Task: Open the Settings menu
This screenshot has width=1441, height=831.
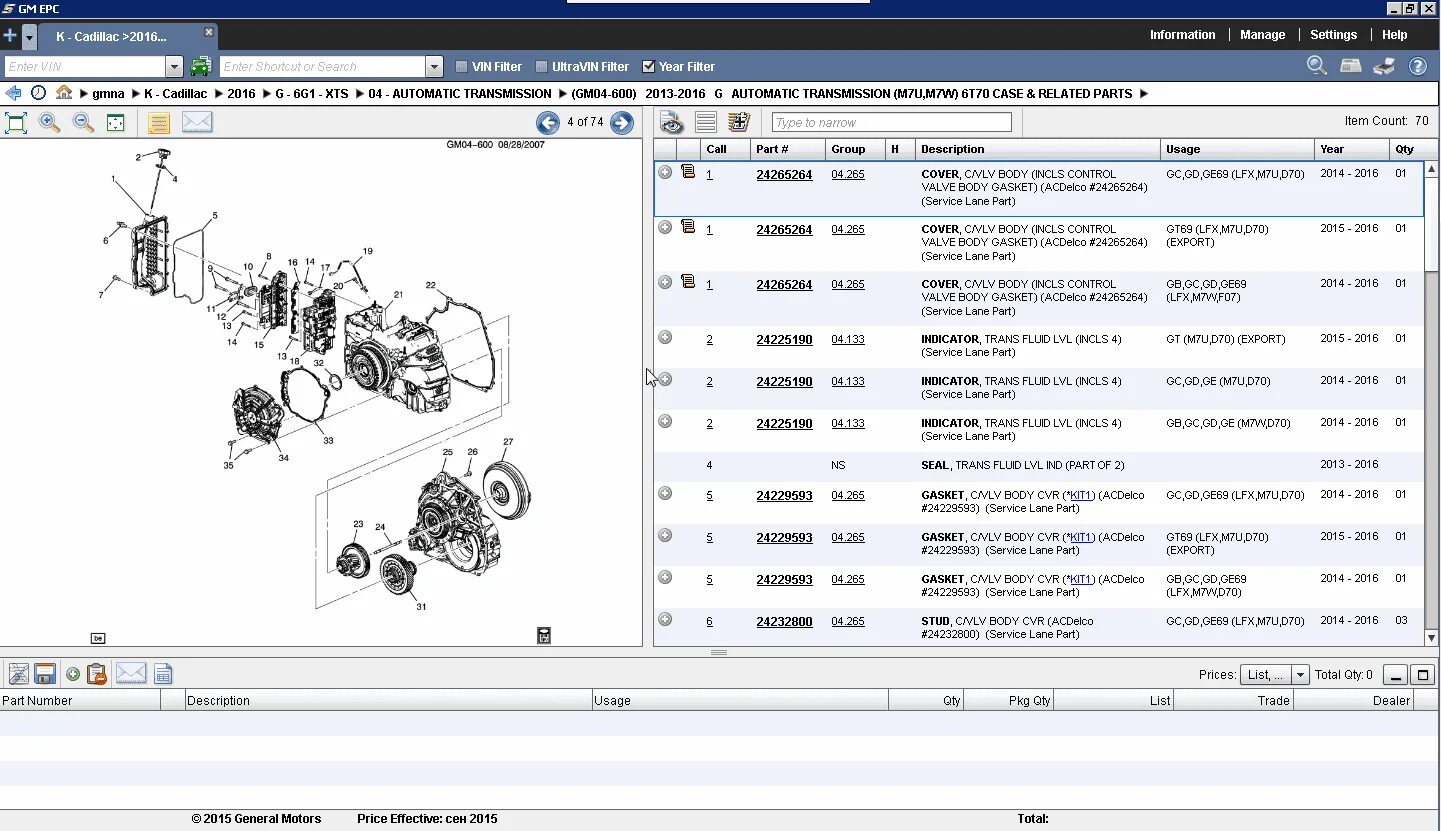Action: pos(1333,35)
